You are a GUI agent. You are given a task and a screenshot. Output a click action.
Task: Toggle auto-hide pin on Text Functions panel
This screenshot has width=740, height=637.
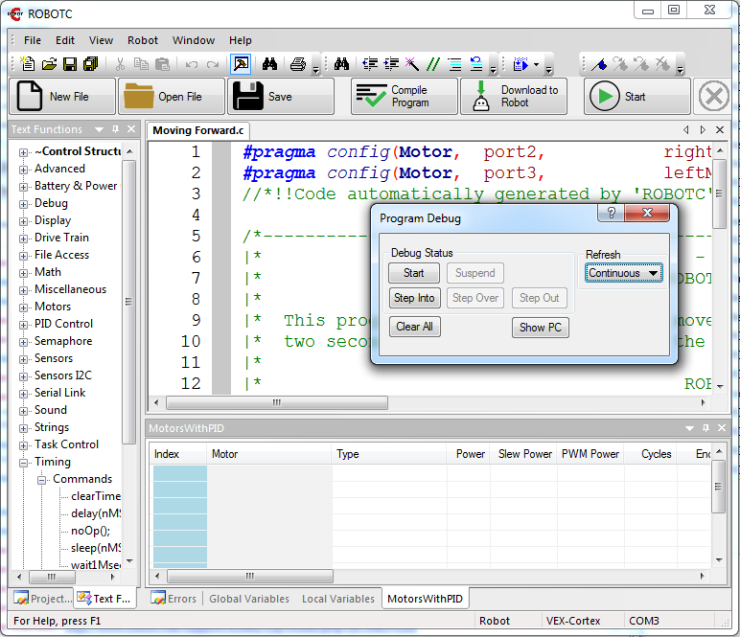pos(116,129)
